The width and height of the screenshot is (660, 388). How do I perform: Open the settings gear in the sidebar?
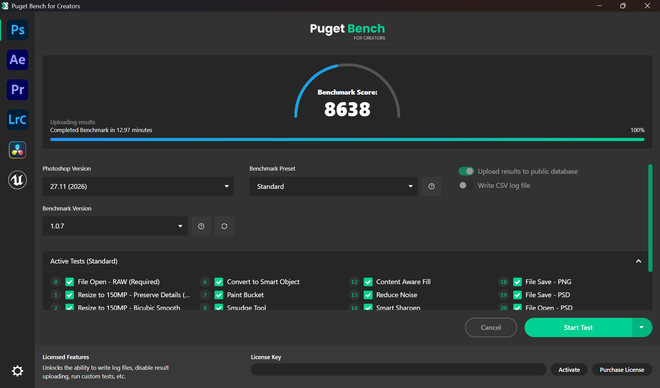coord(17,371)
